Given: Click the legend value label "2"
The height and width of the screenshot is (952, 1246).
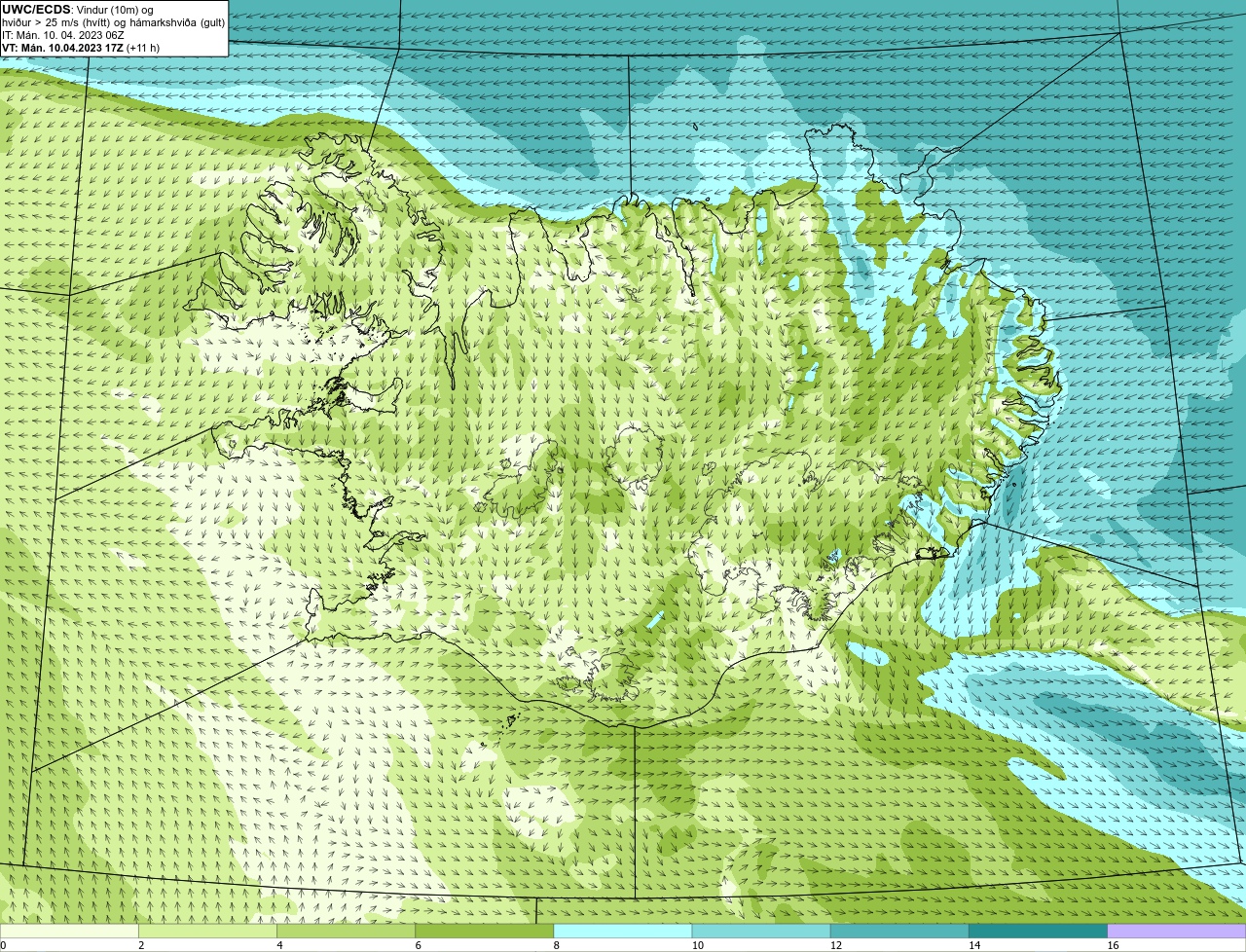Looking at the screenshot, I should [141, 945].
